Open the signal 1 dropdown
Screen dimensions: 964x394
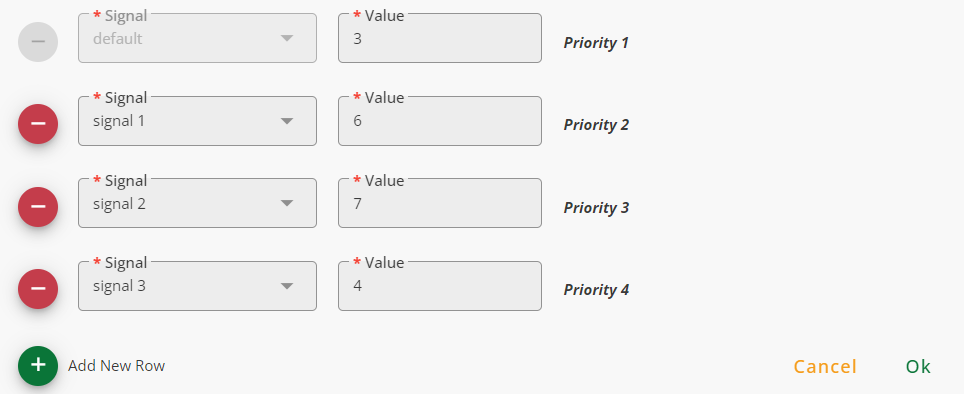pyautogui.click(x=197, y=121)
